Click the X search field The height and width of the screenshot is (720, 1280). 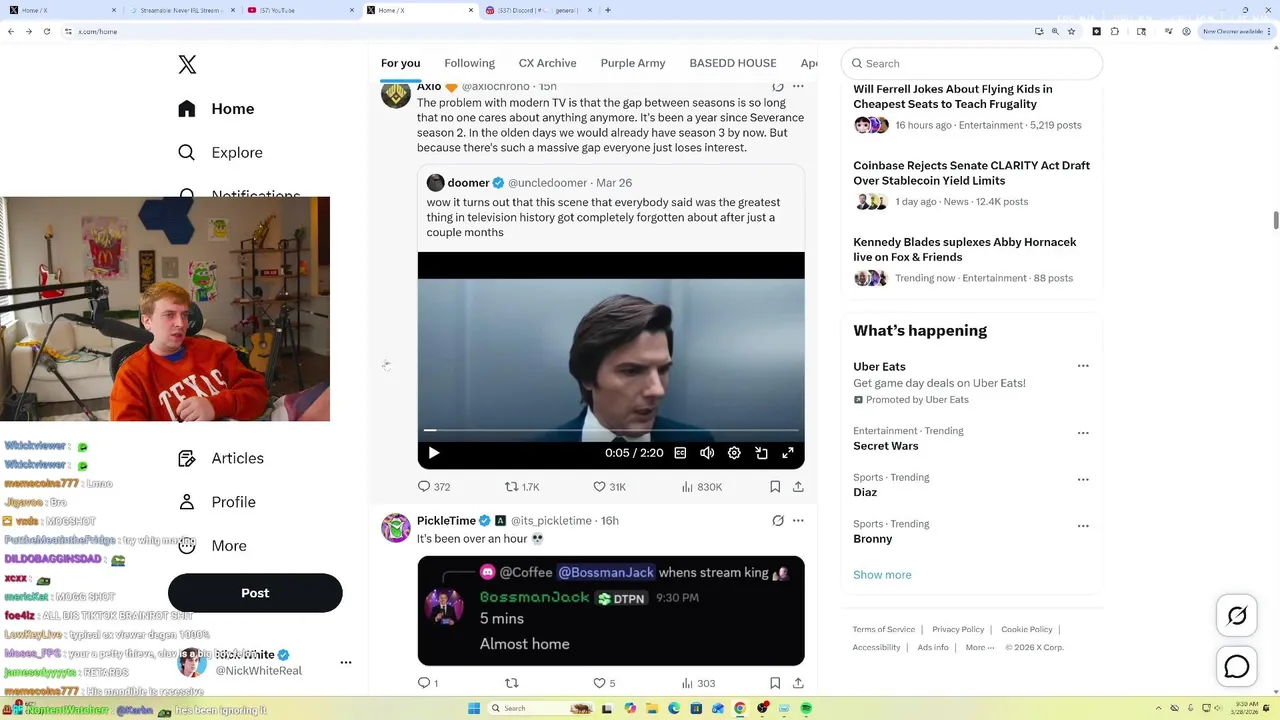click(x=971, y=63)
